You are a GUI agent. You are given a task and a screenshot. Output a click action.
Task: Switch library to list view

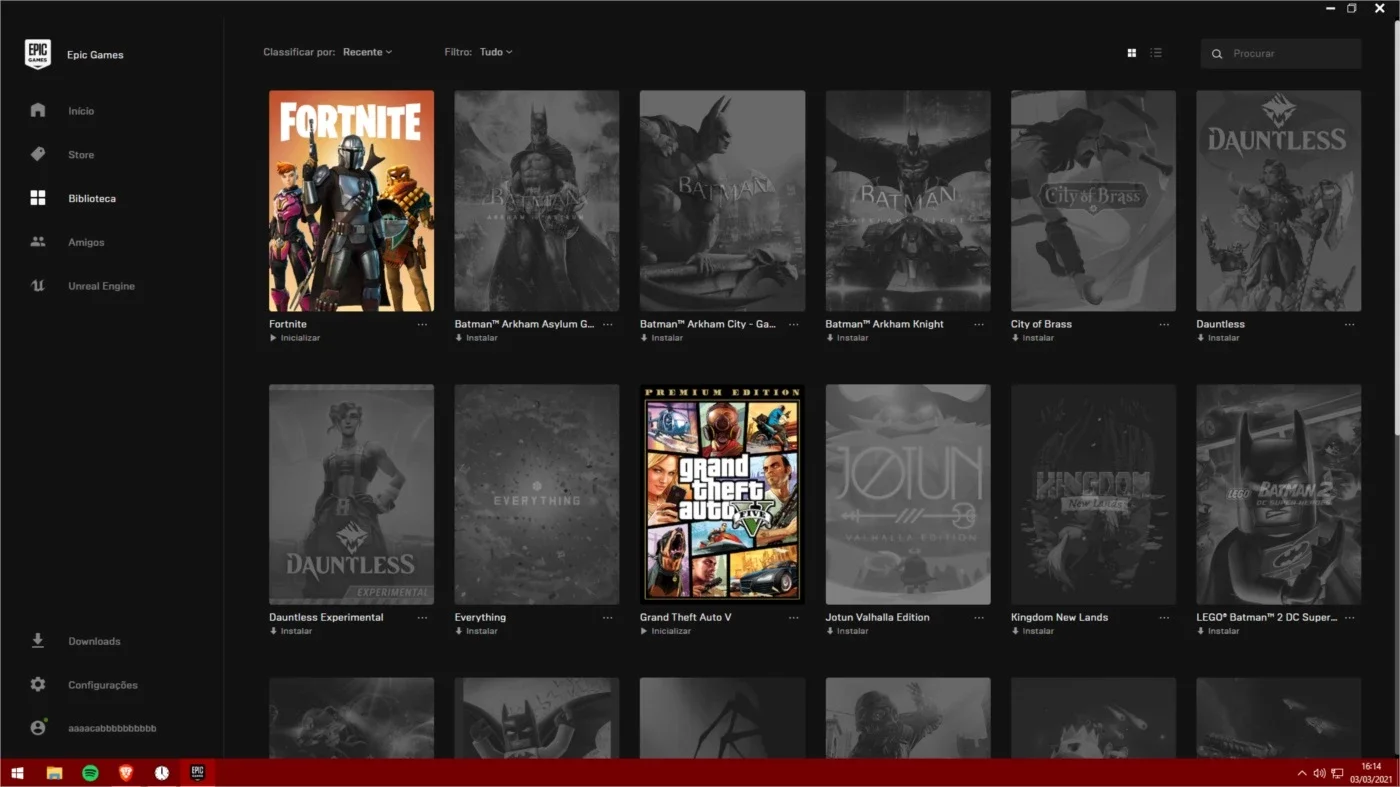[x=1156, y=53]
